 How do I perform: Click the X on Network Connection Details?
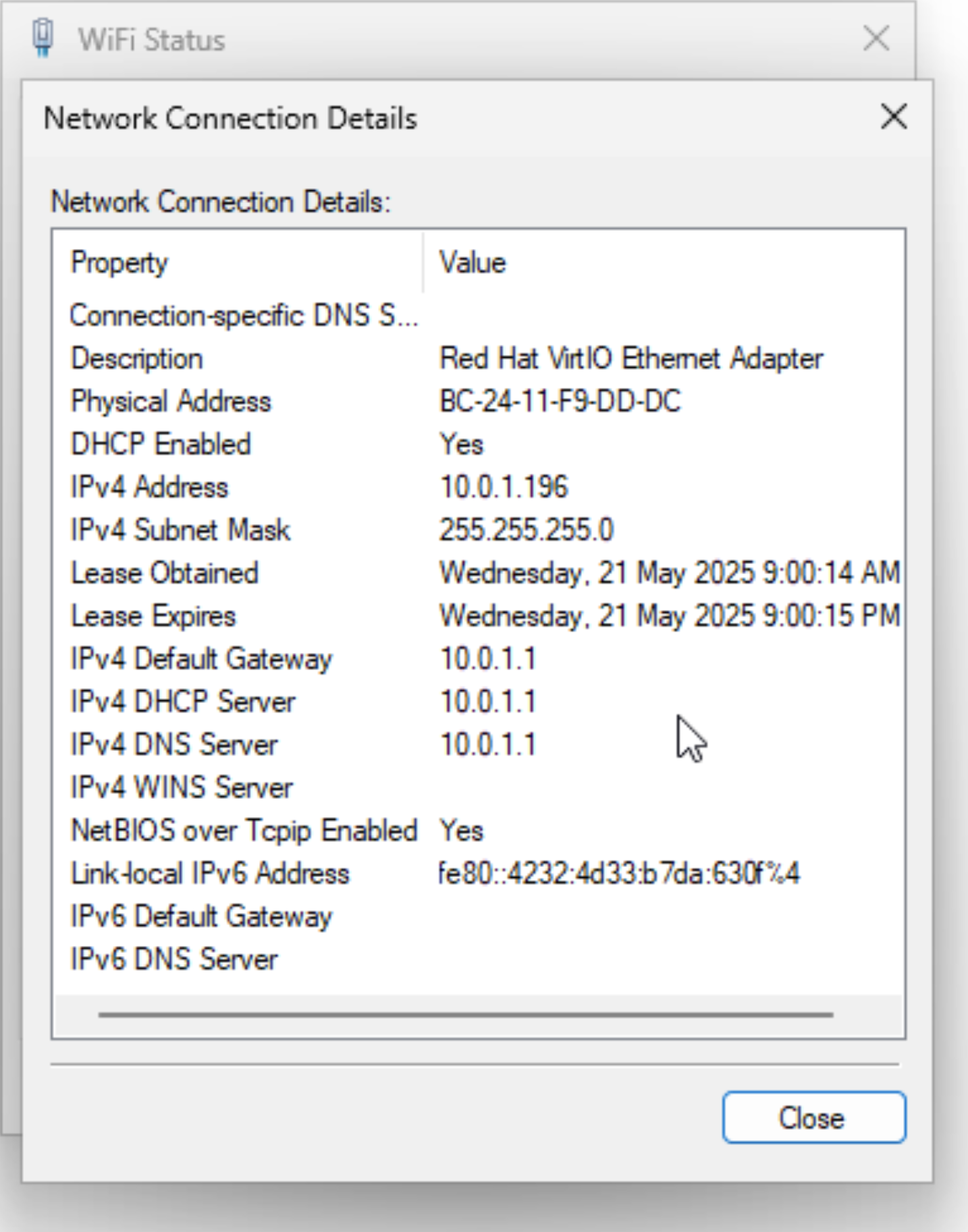[894, 117]
